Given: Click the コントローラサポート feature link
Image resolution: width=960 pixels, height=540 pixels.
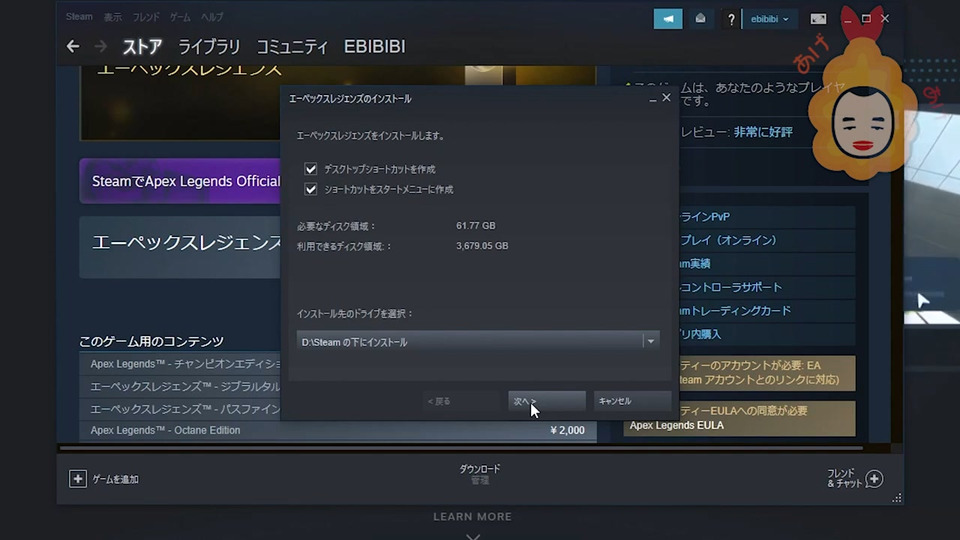Looking at the screenshot, I should pyautogui.click(x=767, y=287).
